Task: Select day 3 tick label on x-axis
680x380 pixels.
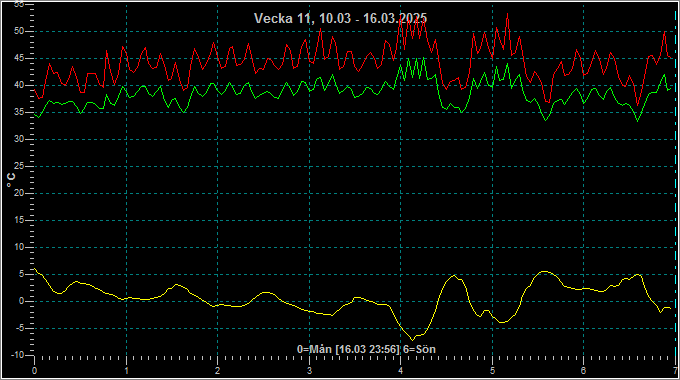Action: (x=309, y=371)
